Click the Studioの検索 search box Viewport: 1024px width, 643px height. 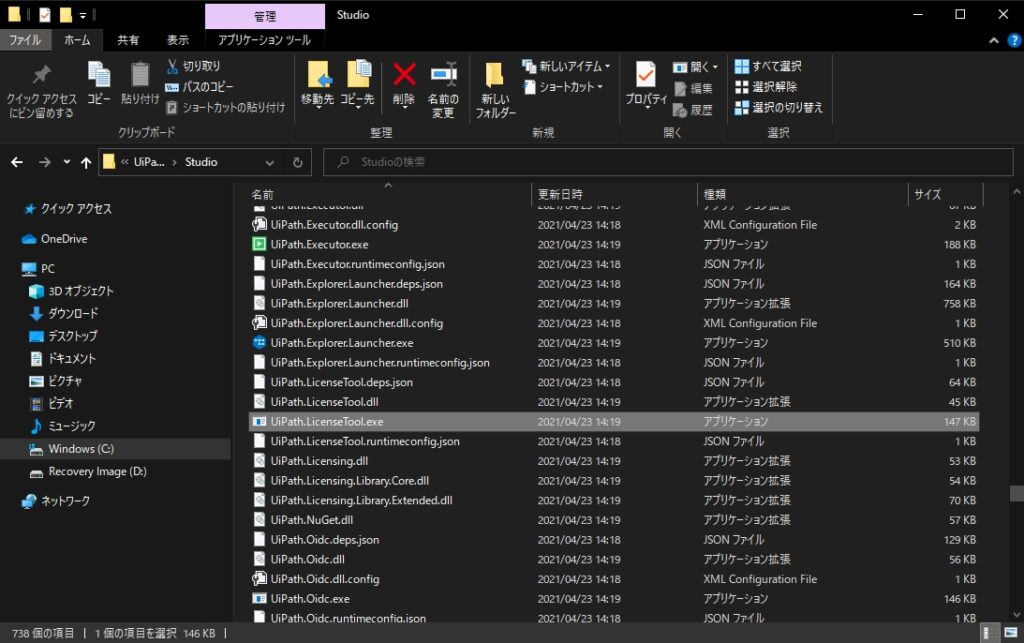(x=668, y=162)
